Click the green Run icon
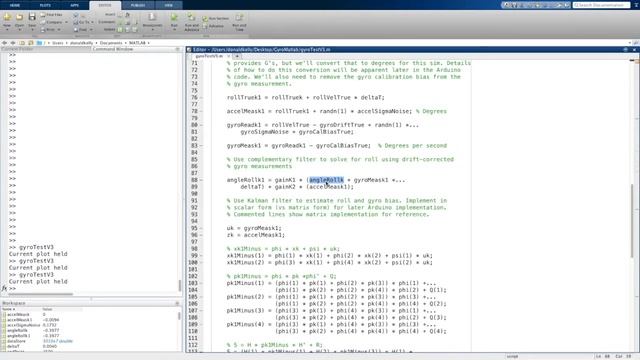640x360 pixels. [x=174, y=17]
